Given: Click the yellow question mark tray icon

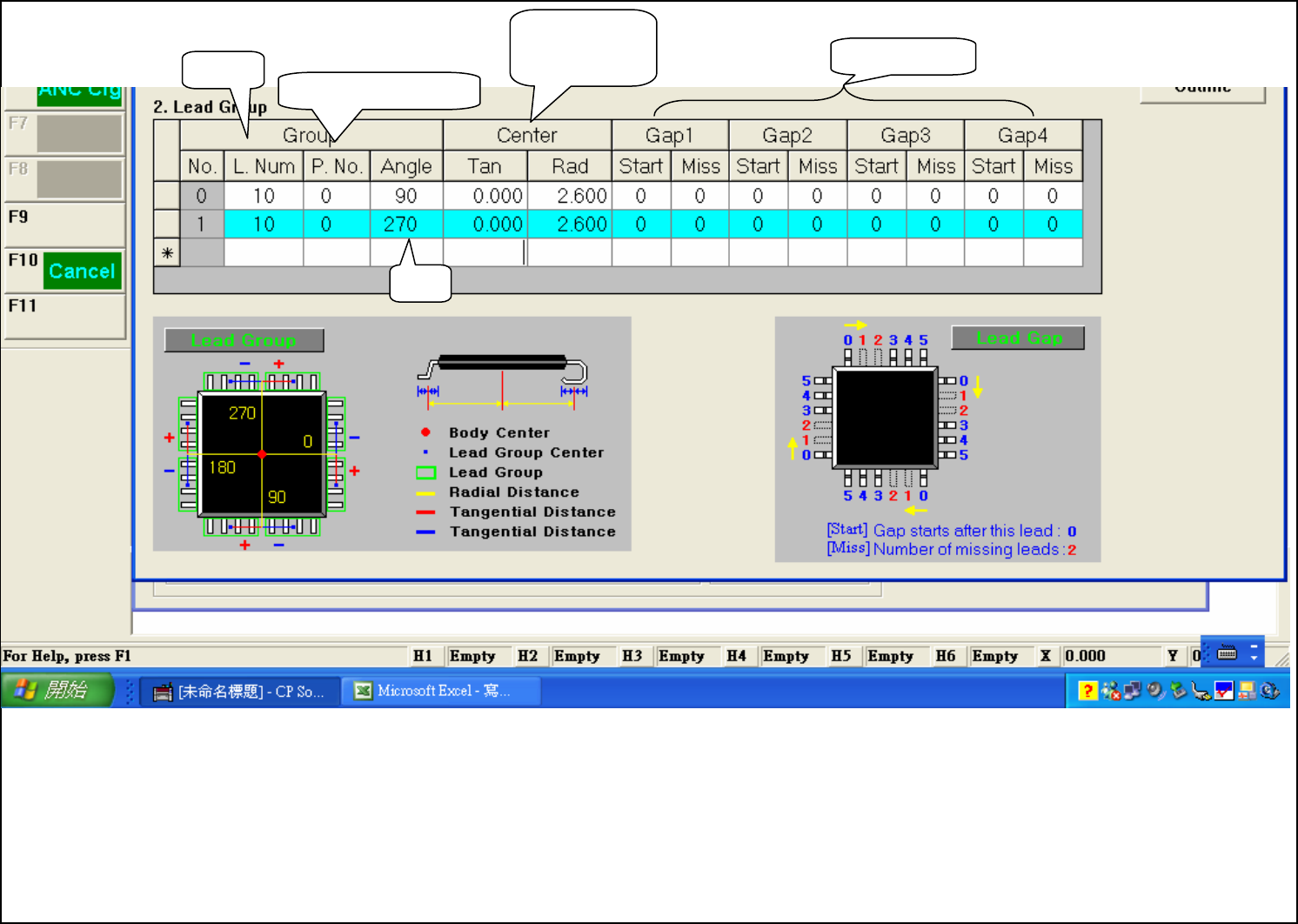Looking at the screenshot, I should pos(1087,691).
